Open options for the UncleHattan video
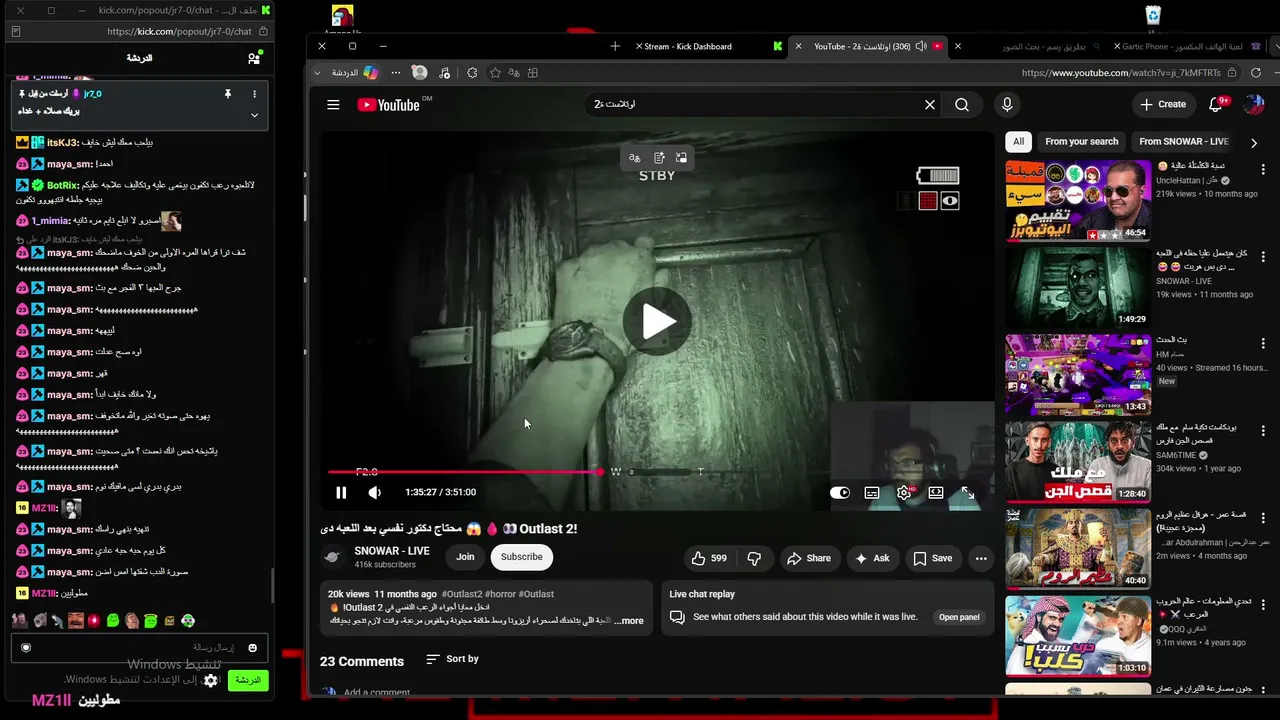Screen dimensions: 1280x720 1263,169
